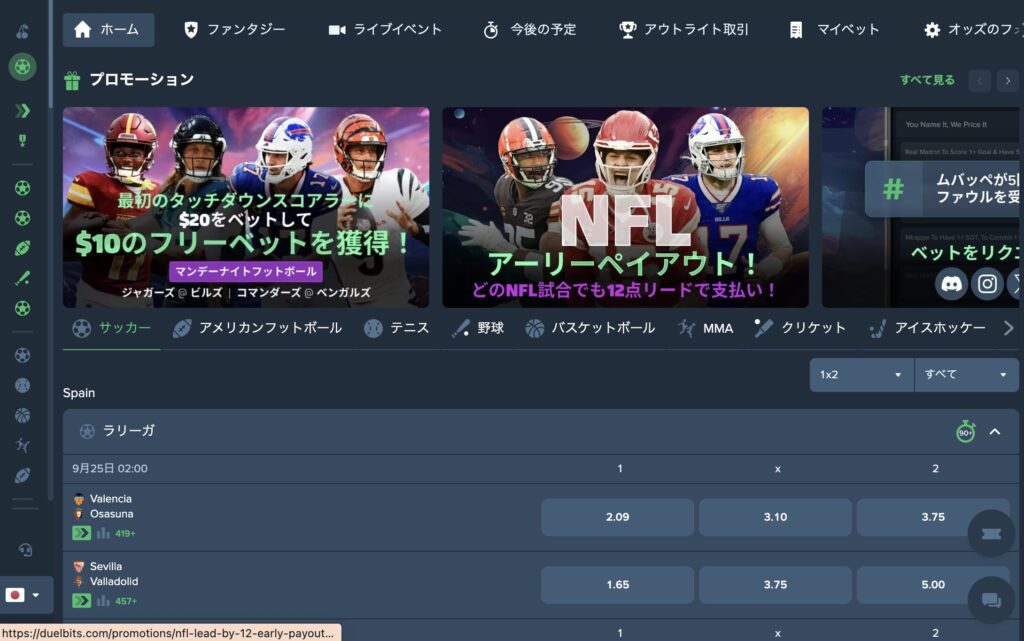Click the green hashtag icon on promo card
Screen dimensions: 1024x641
tap(893, 189)
